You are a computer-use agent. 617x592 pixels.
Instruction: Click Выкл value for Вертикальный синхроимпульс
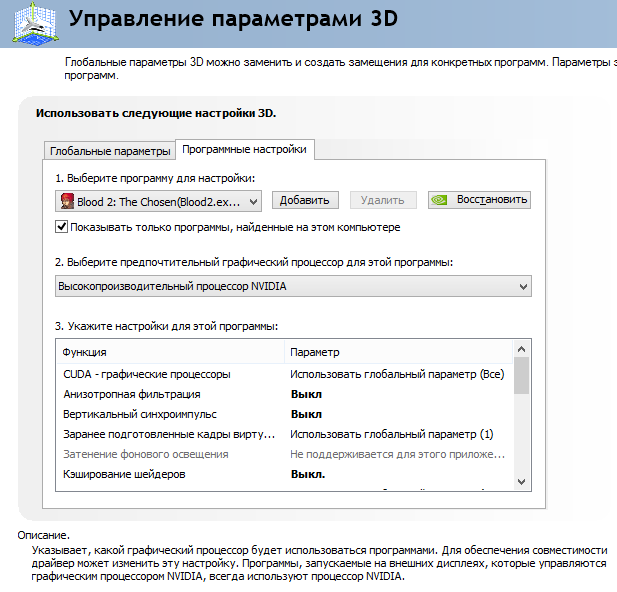pos(306,414)
